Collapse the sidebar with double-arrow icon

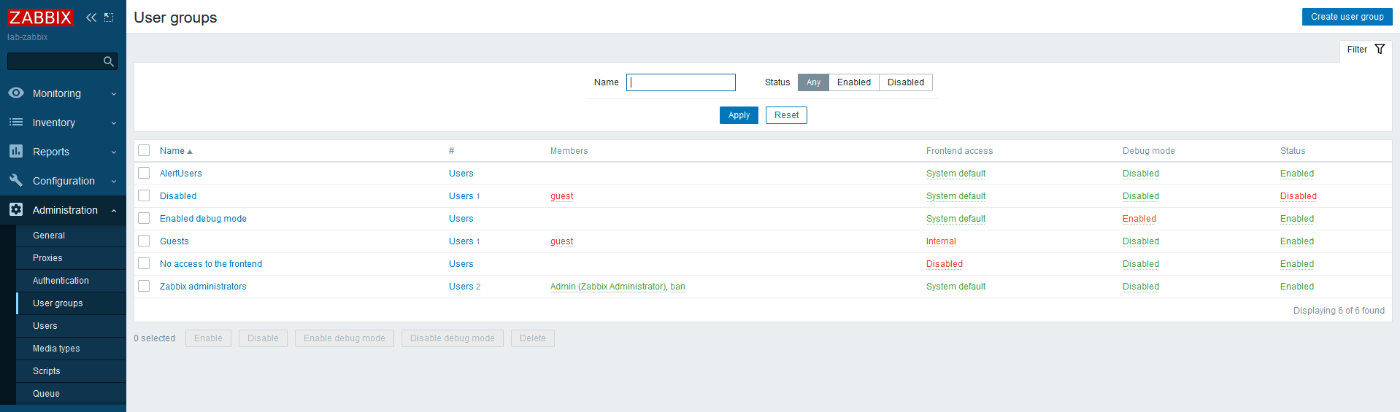tap(91, 17)
